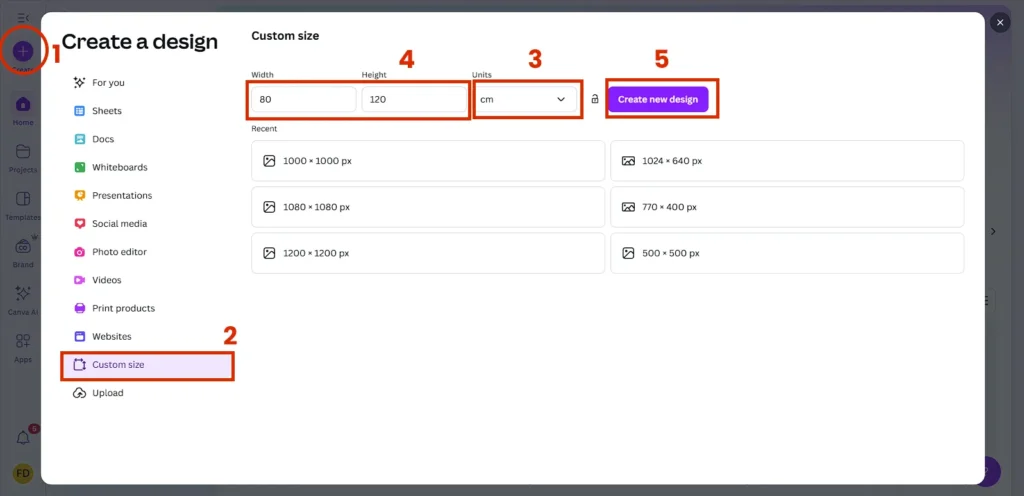Screen dimensions: 1024x496
Task: Select Custom size option
Action: pos(147,365)
